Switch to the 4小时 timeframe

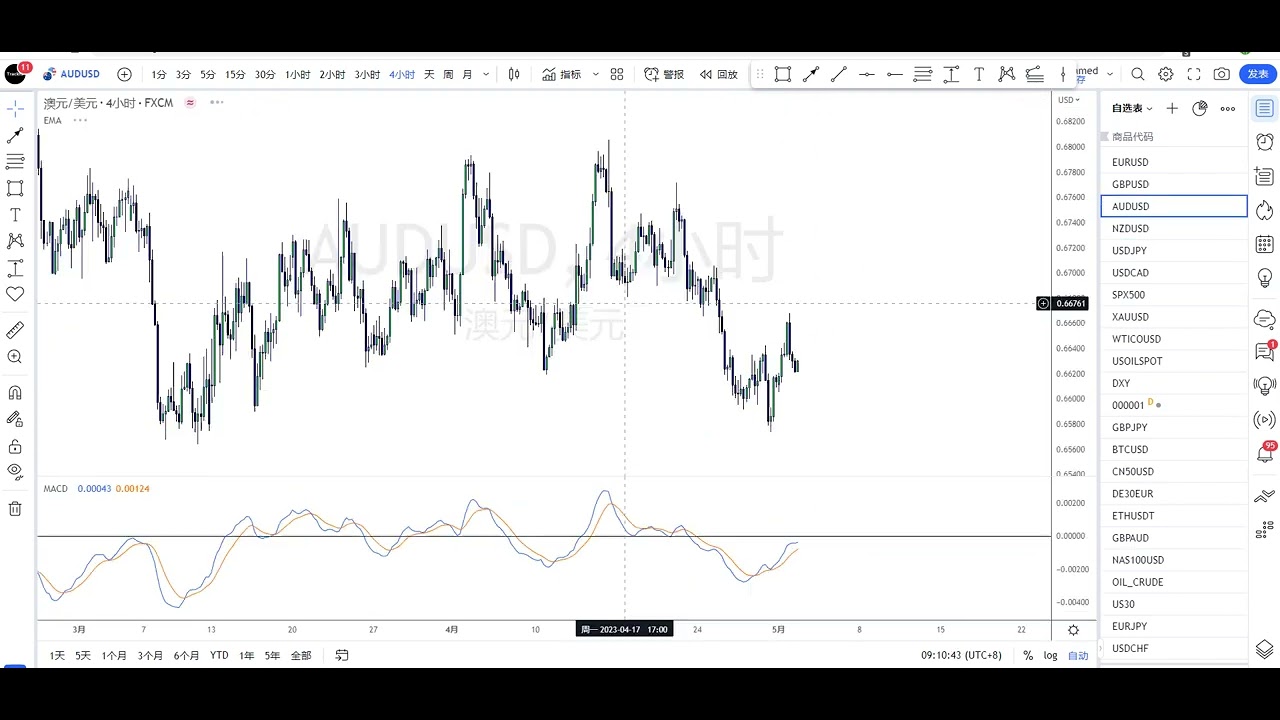pos(402,75)
